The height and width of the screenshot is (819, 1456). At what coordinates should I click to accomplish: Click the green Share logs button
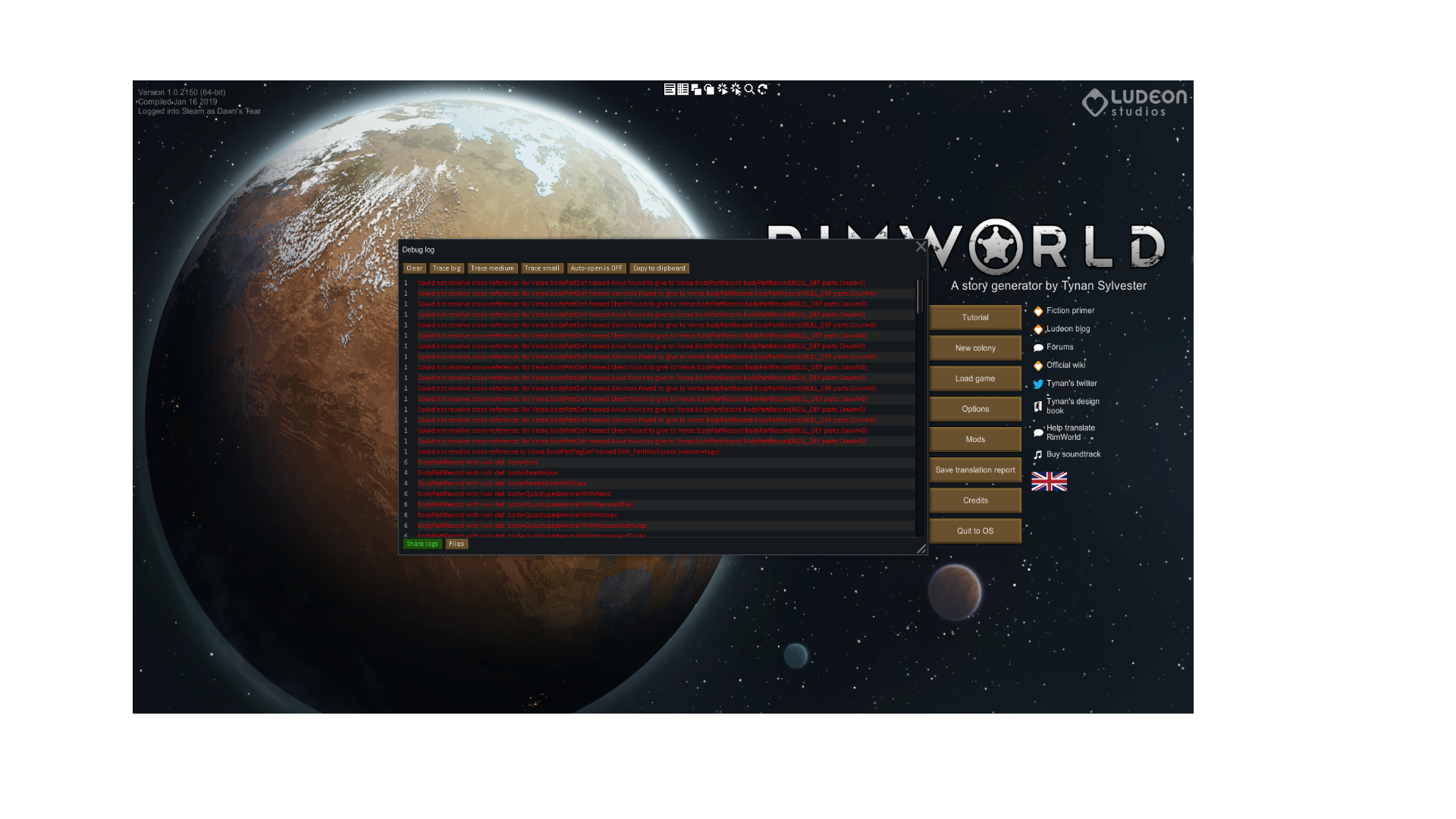[422, 544]
